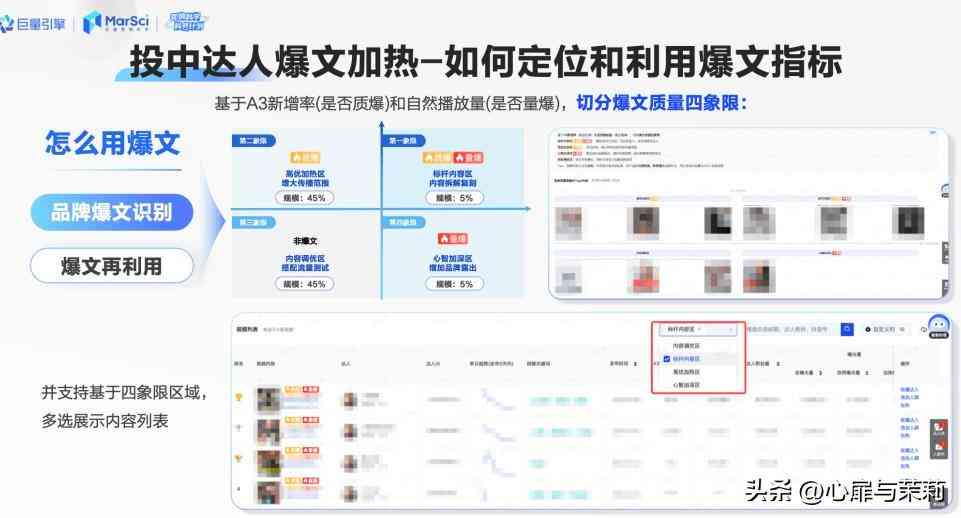
Task: Click 规模: 5% pill under 标杆内容区
Action: pyautogui.click(x=454, y=198)
